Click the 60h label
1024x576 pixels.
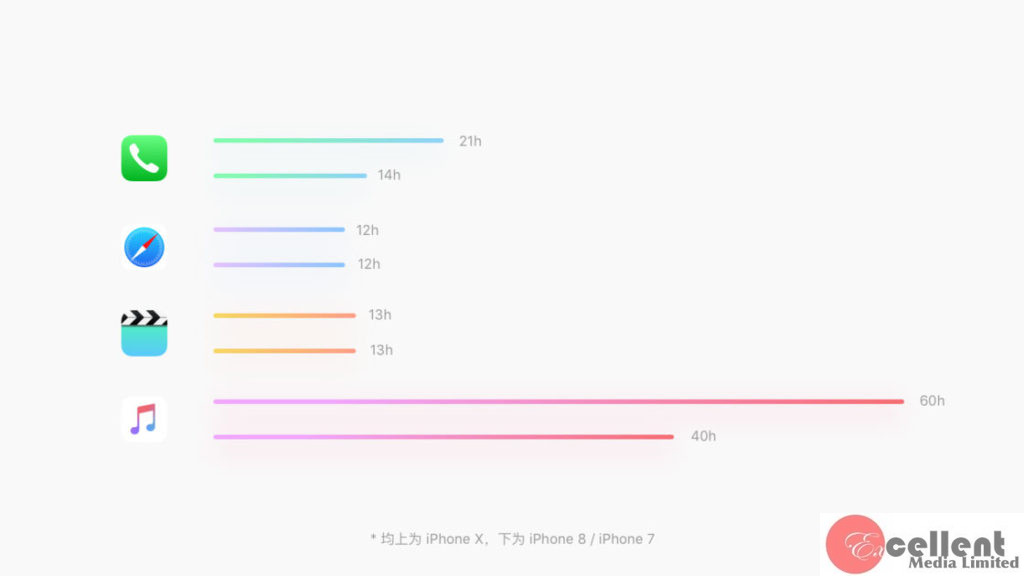(932, 401)
